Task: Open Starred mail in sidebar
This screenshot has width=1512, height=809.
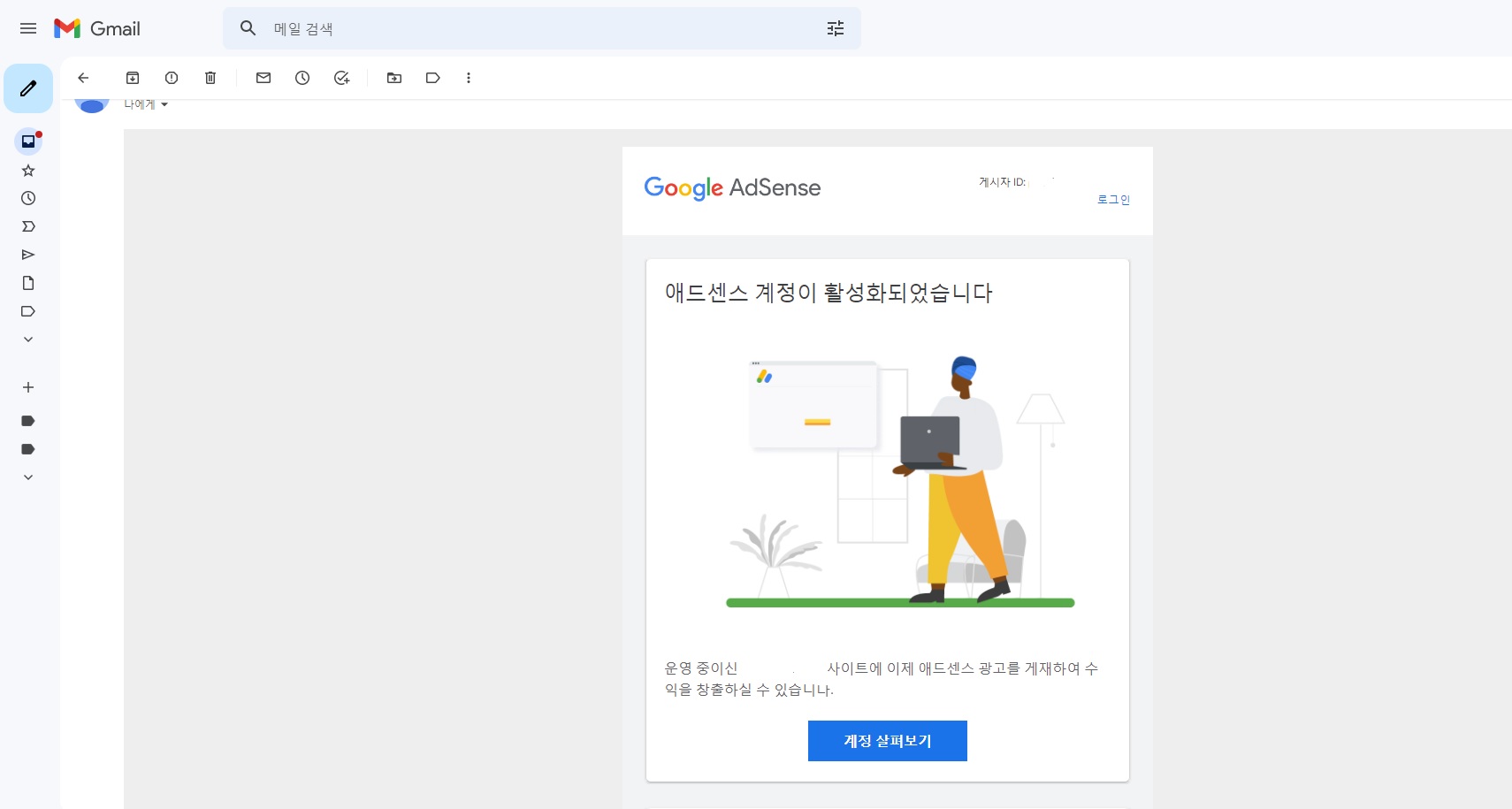Action: pyautogui.click(x=28, y=170)
